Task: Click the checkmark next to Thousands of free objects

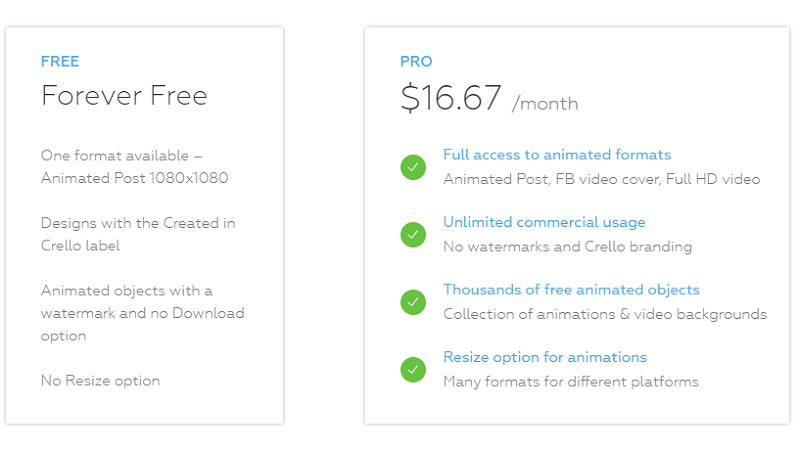Action: click(413, 302)
